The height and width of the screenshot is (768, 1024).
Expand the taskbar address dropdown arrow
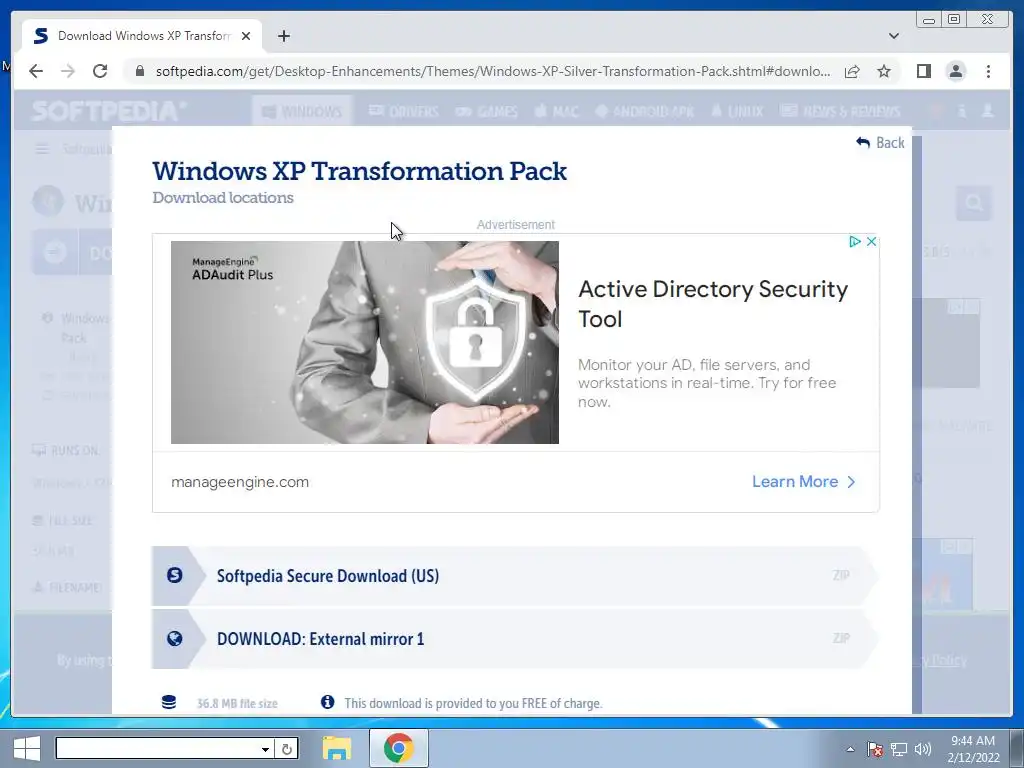click(x=265, y=749)
